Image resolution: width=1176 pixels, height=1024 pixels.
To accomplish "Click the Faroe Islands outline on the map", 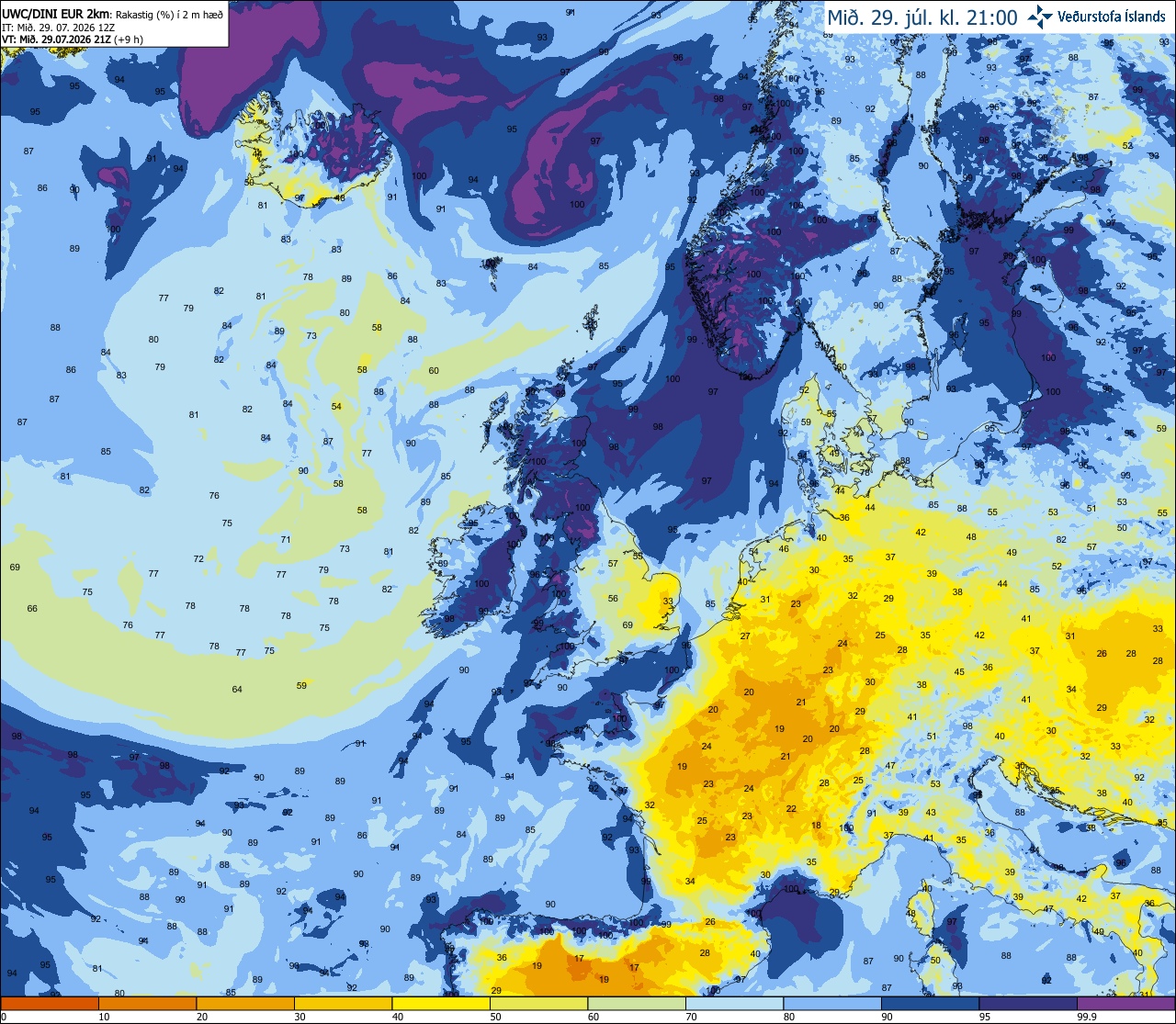I will (x=492, y=267).
